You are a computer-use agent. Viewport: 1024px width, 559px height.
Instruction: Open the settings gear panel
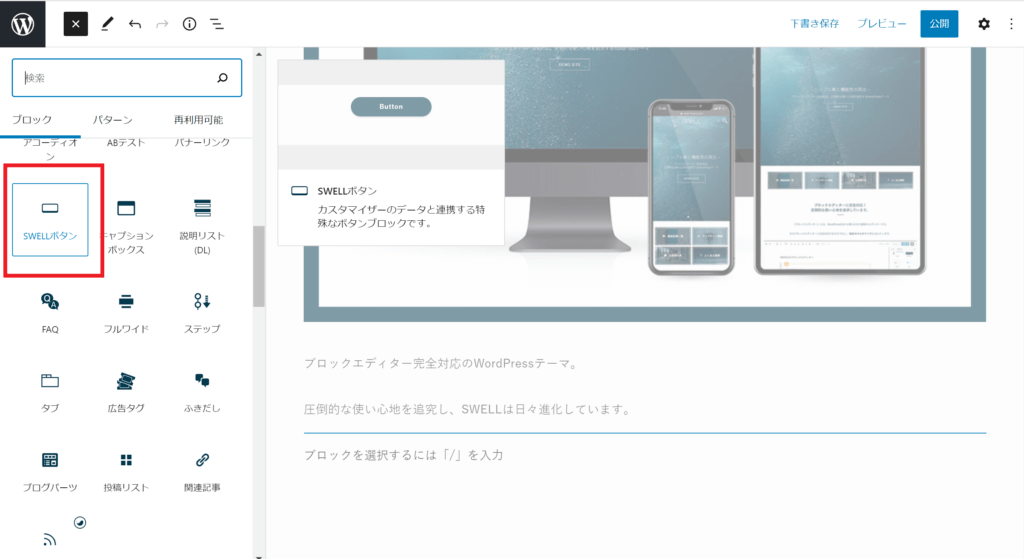[x=984, y=24]
